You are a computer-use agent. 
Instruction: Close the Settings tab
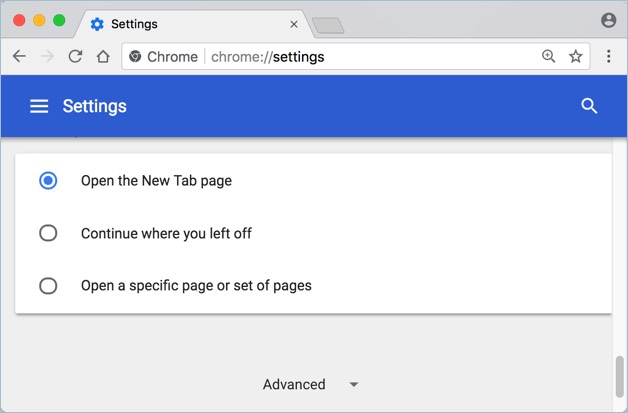coord(293,24)
